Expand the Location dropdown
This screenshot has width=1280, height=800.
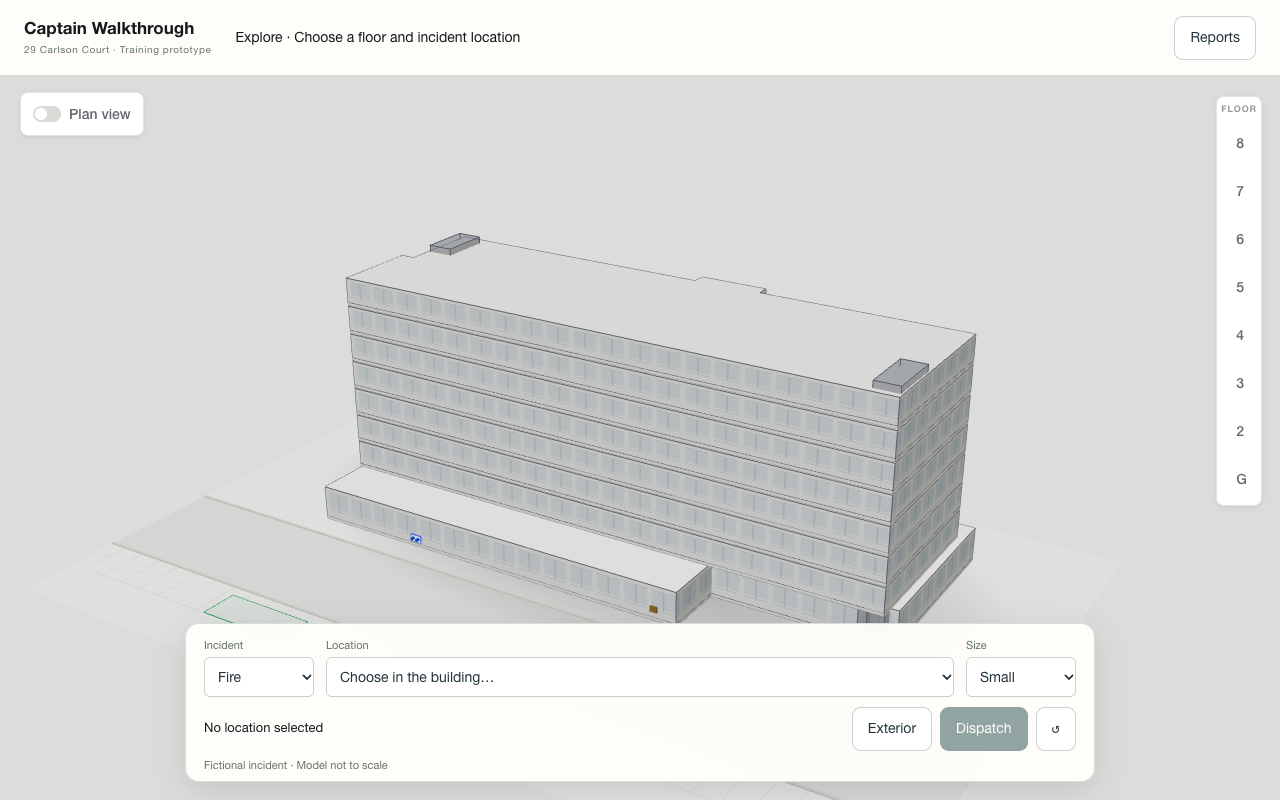click(640, 677)
